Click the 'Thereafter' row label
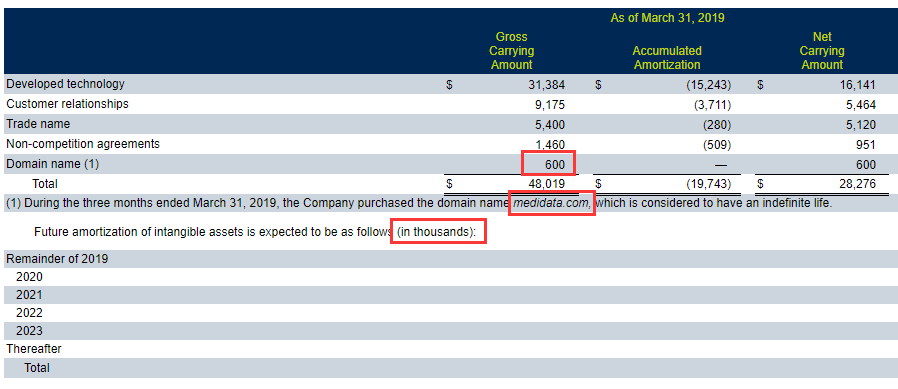 point(34,348)
